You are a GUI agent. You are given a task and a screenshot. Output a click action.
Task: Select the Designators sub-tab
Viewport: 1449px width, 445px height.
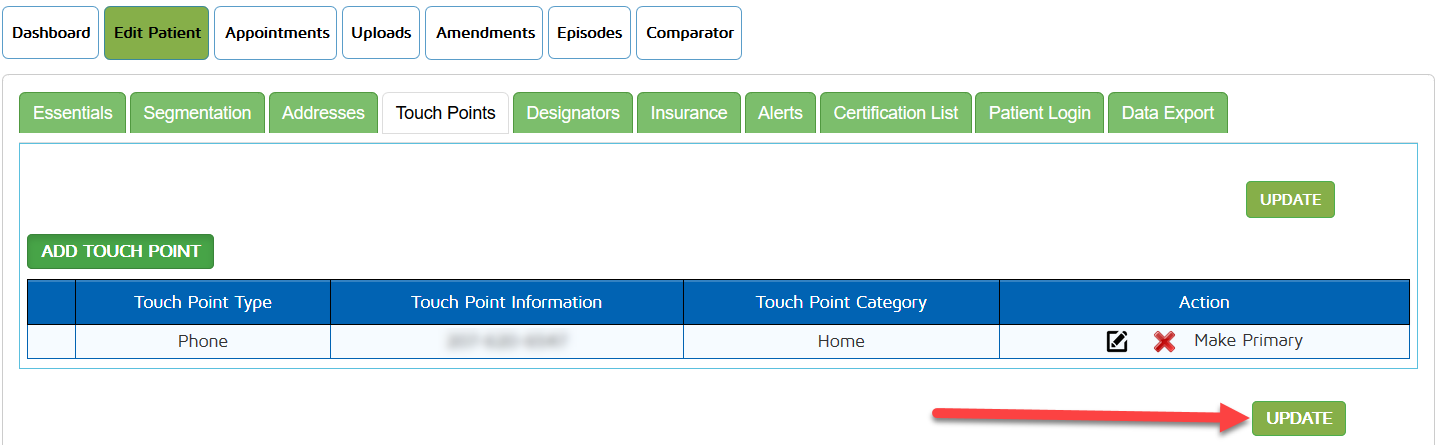573,113
